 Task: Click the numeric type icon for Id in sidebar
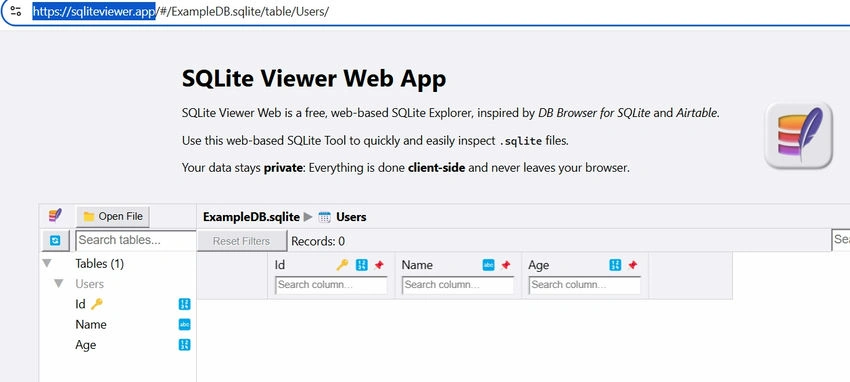tap(184, 304)
